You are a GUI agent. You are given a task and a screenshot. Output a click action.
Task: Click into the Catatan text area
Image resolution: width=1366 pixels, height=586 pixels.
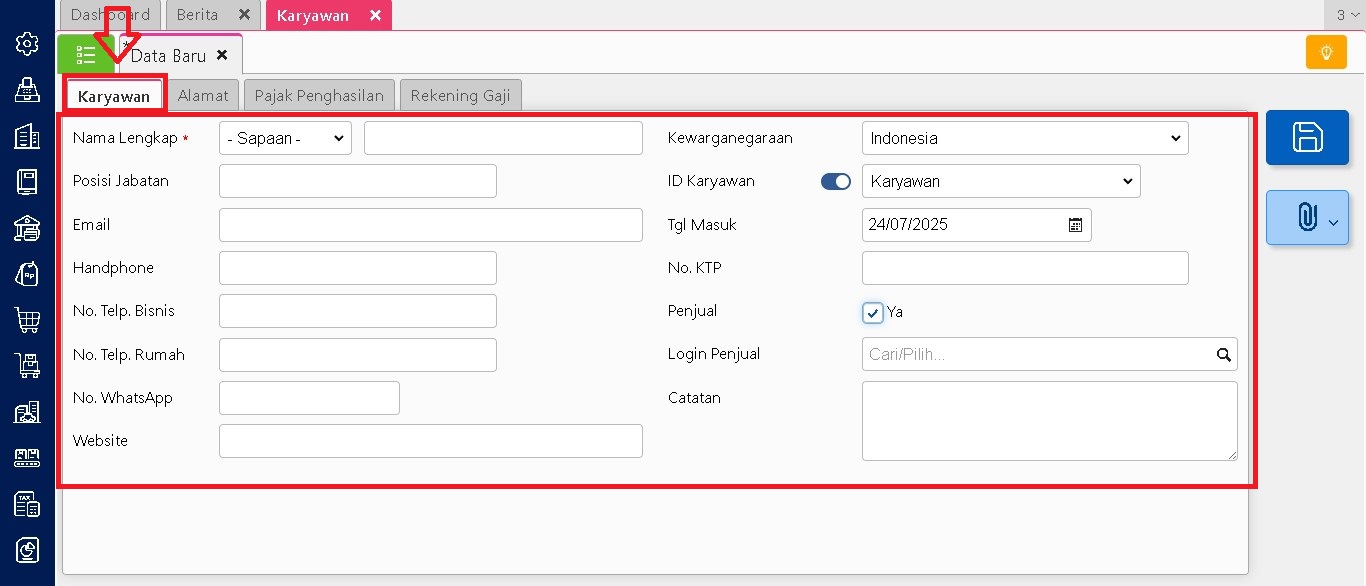tap(1048, 420)
